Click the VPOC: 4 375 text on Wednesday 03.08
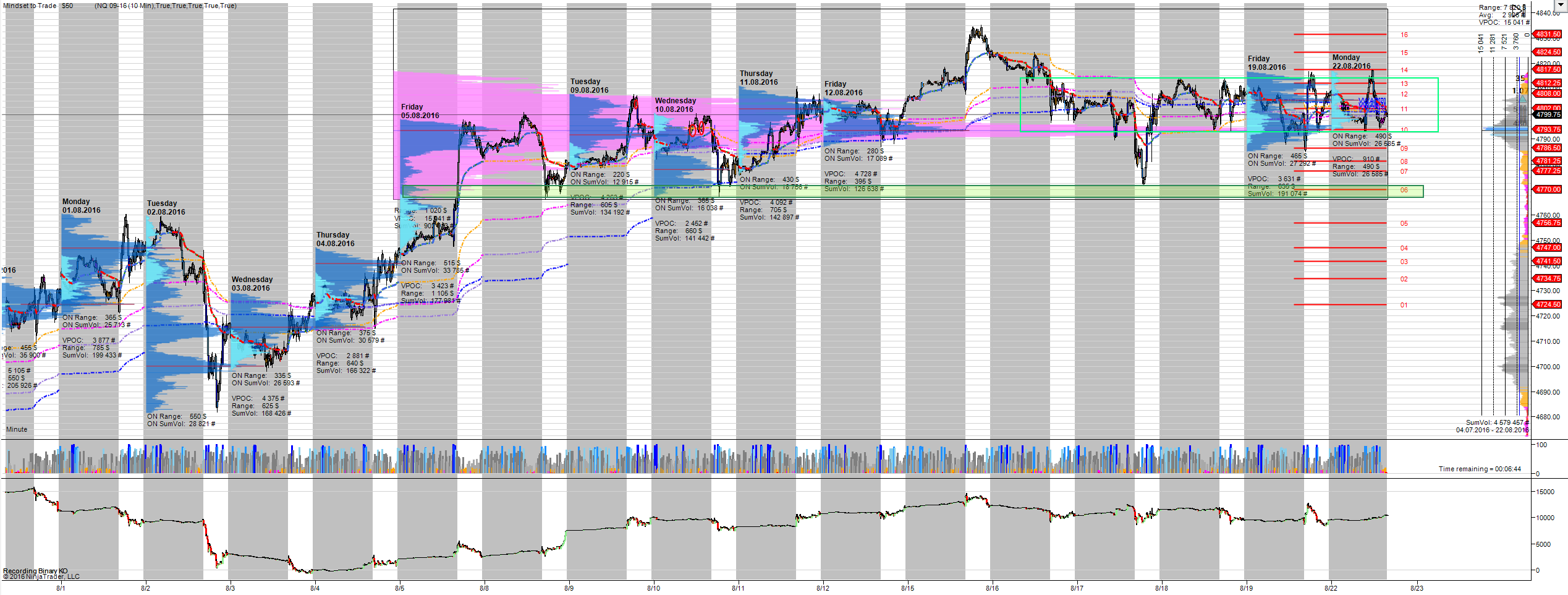The image size is (1568, 595). (258, 398)
